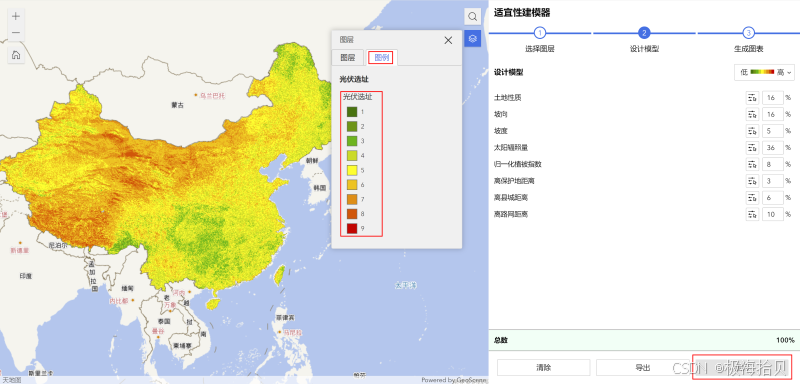This screenshot has height=384, width=800.
Task: Click the 导出 button
Action: click(642, 368)
